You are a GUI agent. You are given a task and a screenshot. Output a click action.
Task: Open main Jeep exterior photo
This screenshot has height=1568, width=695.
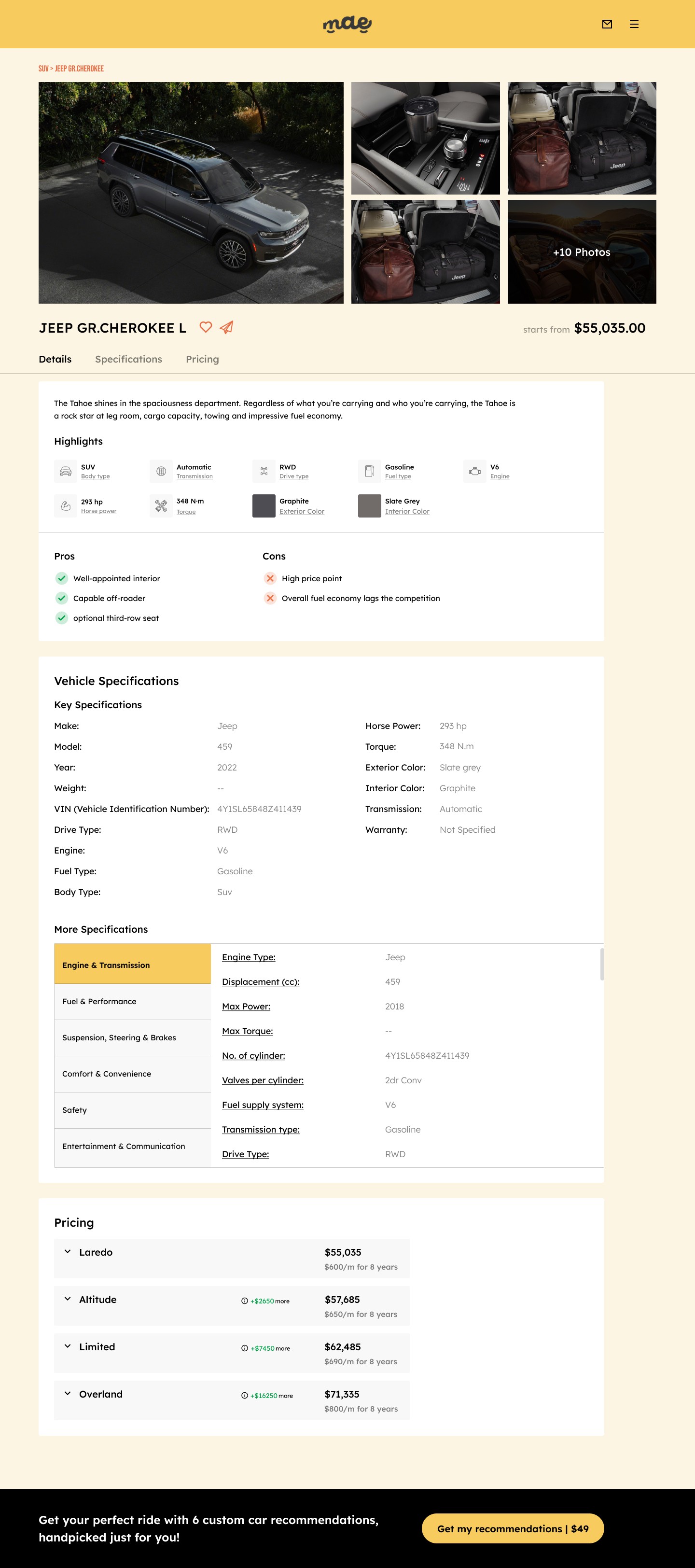[191, 193]
